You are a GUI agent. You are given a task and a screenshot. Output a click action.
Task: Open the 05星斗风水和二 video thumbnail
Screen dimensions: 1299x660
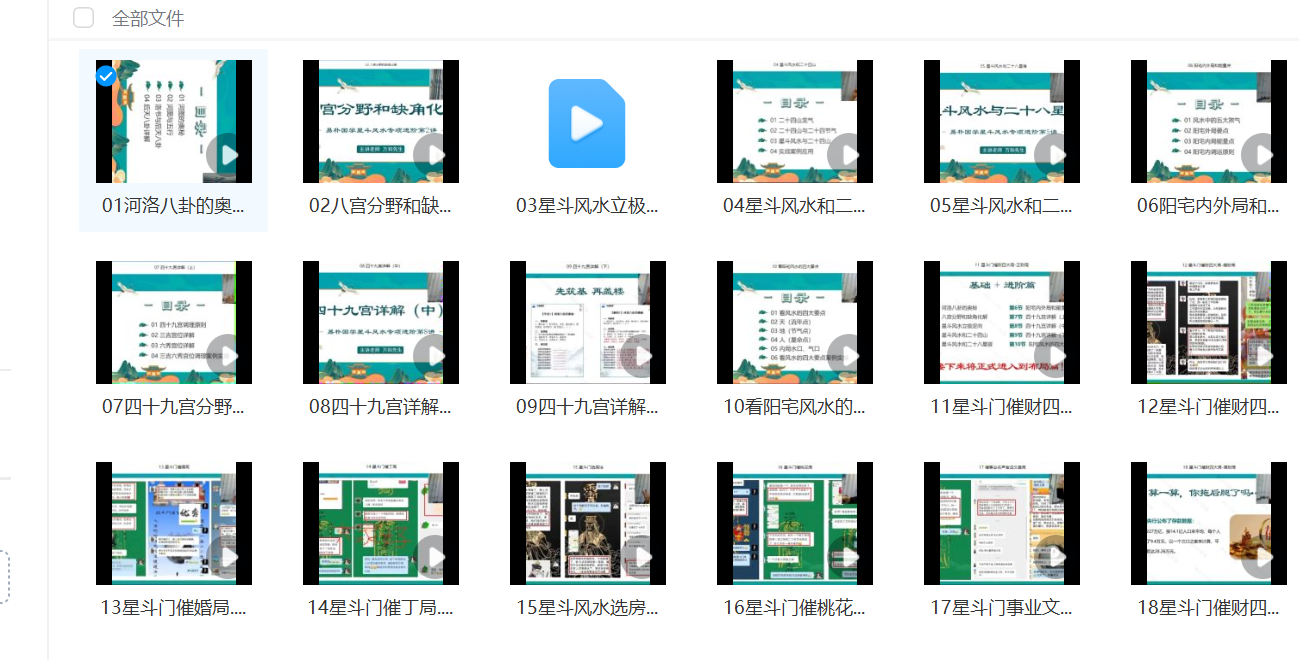click(x=1001, y=121)
